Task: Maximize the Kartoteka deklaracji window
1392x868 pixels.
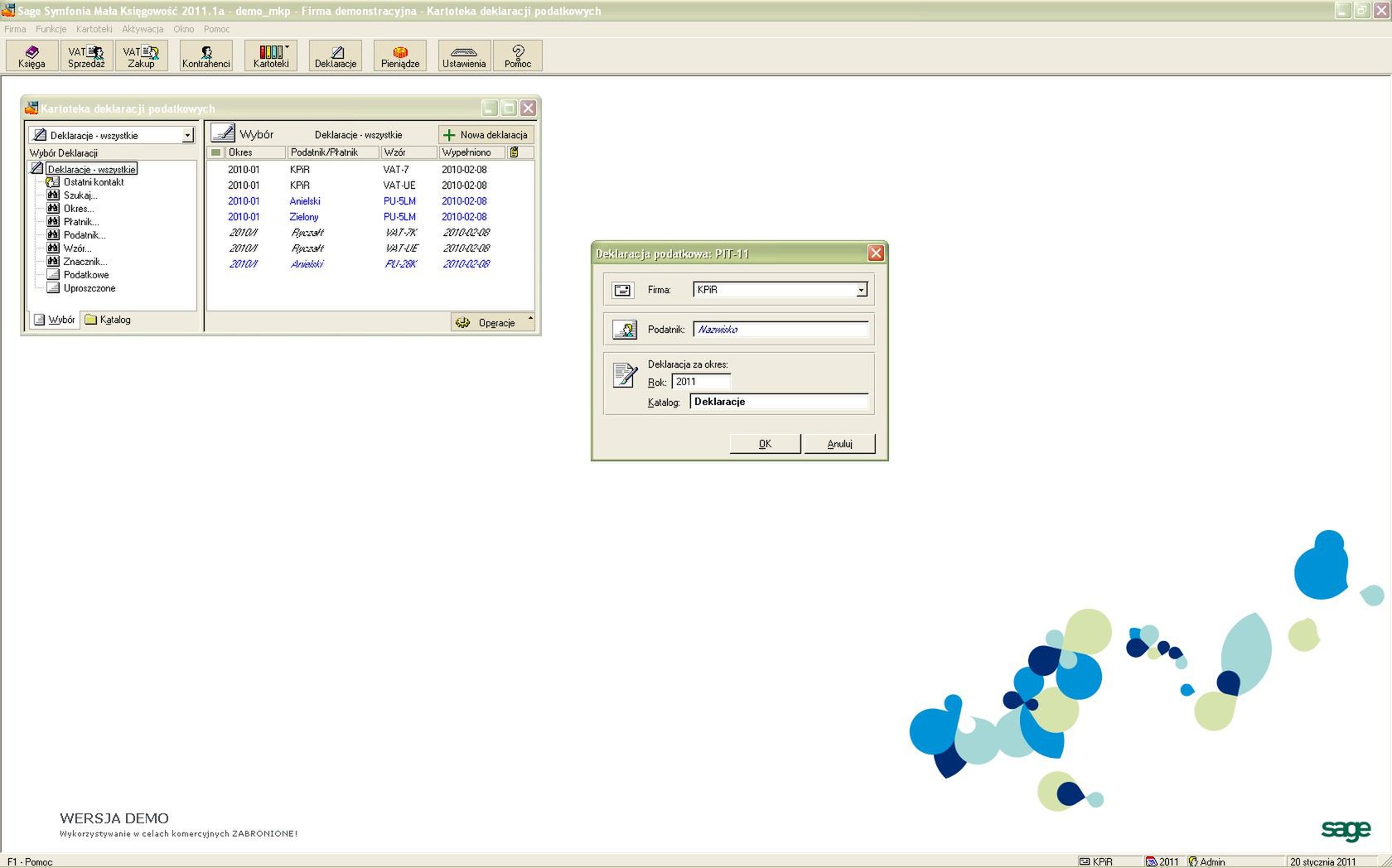Action: [509, 108]
